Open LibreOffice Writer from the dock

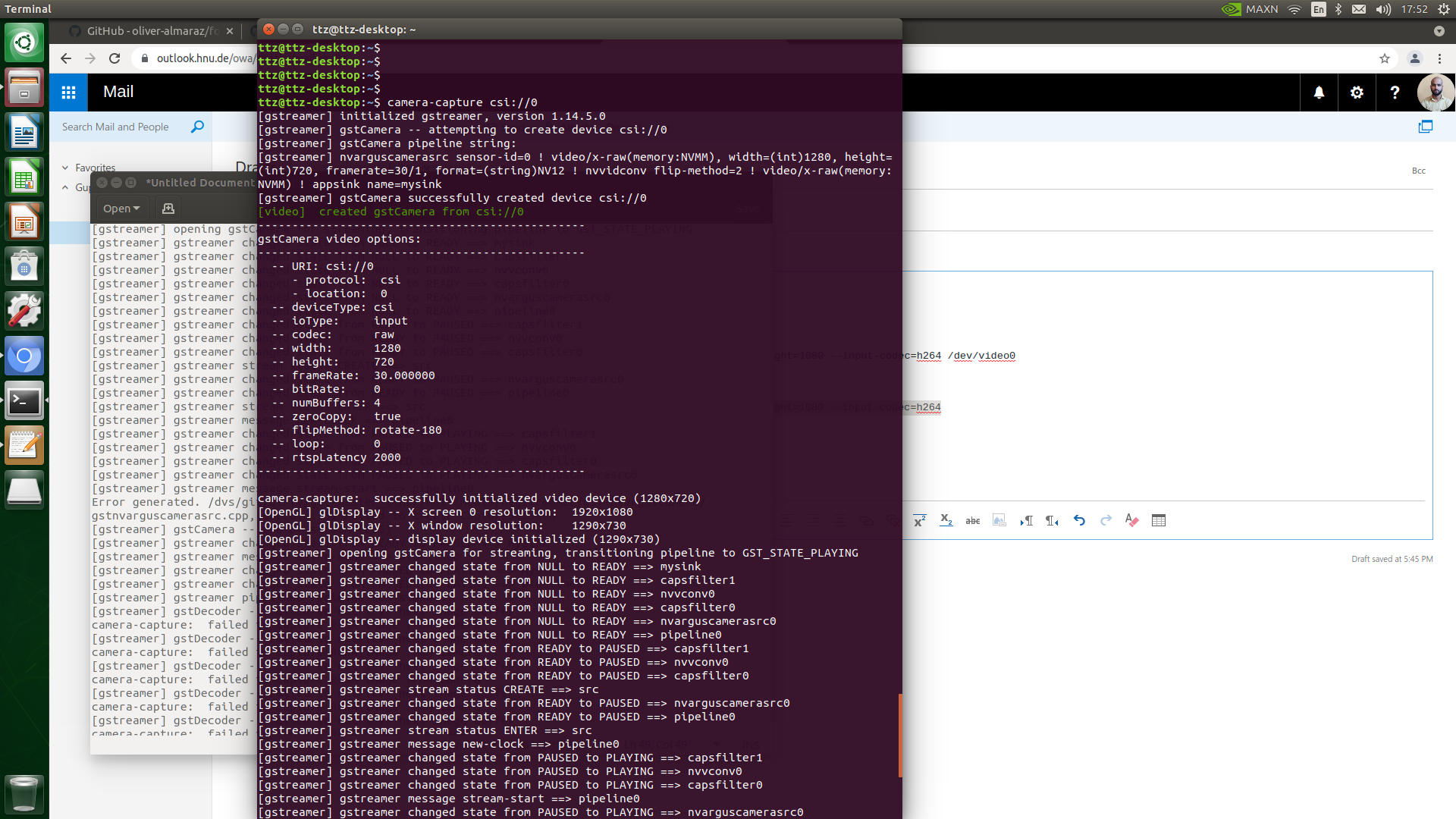click(24, 131)
